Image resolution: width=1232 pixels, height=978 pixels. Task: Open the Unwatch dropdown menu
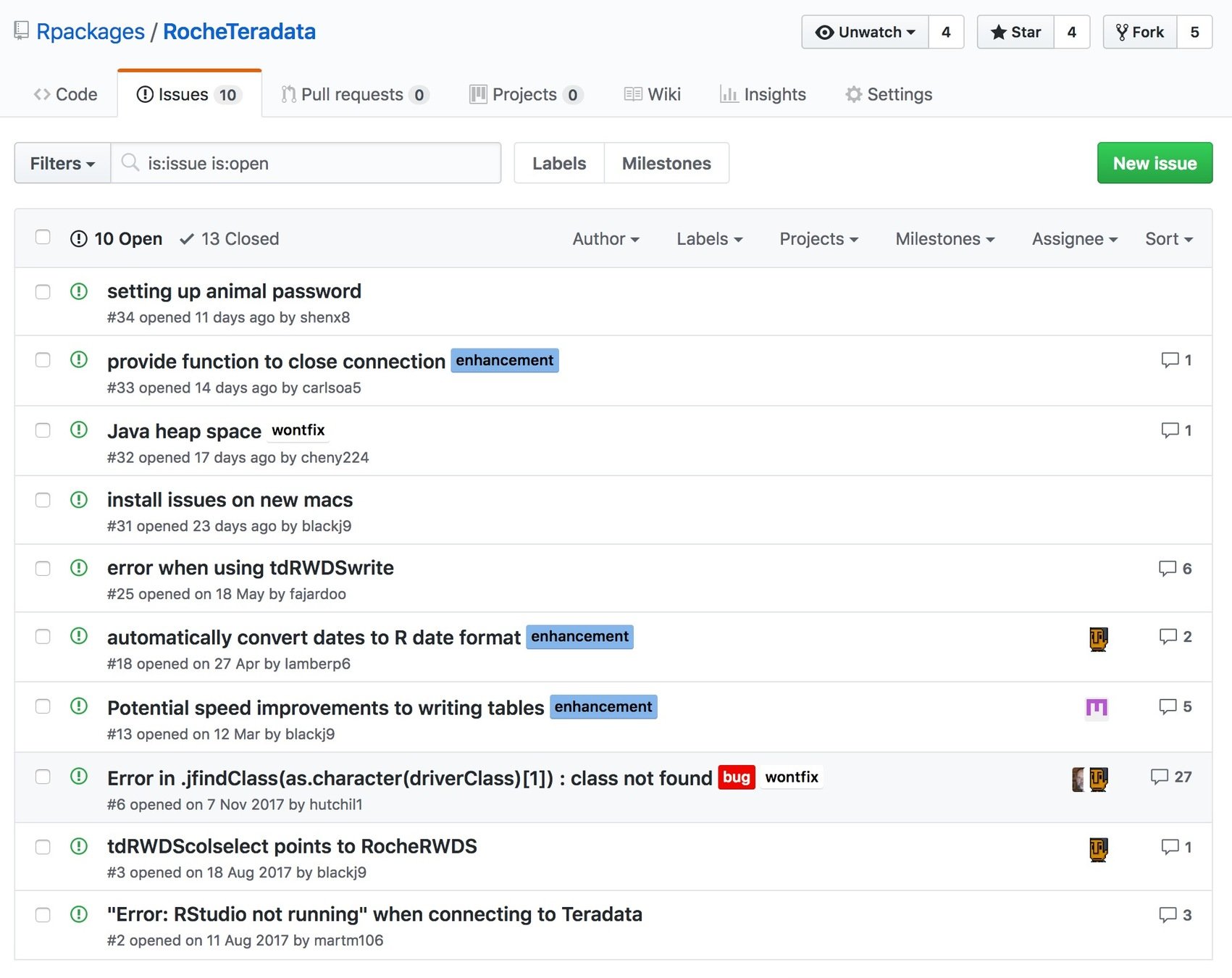coord(865,33)
